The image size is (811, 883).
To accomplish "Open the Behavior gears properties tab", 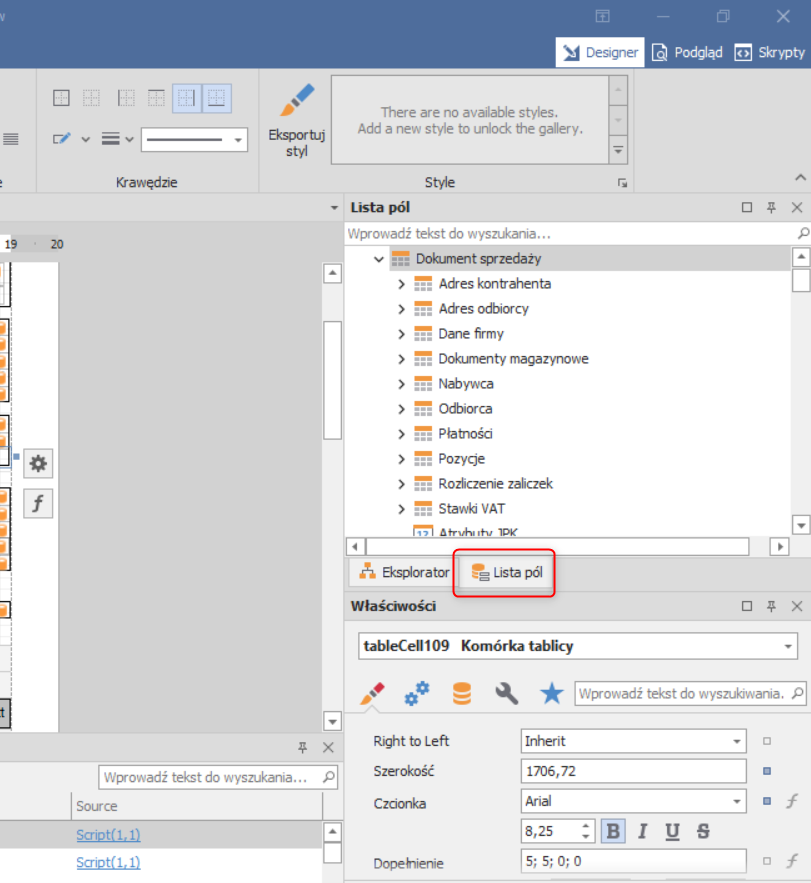I will (417, 693).
